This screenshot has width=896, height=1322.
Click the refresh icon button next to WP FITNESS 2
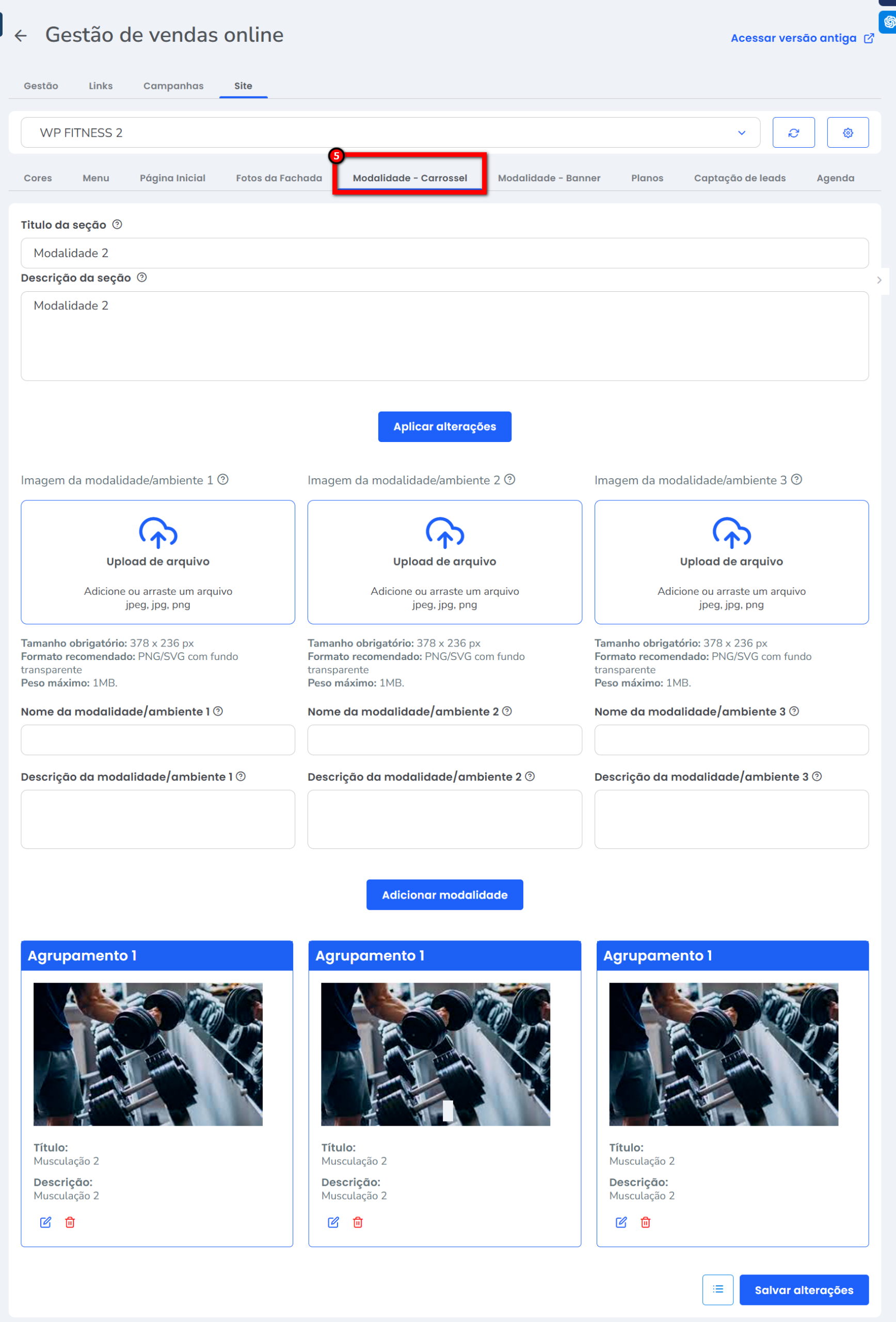click(x=793, y=133)
